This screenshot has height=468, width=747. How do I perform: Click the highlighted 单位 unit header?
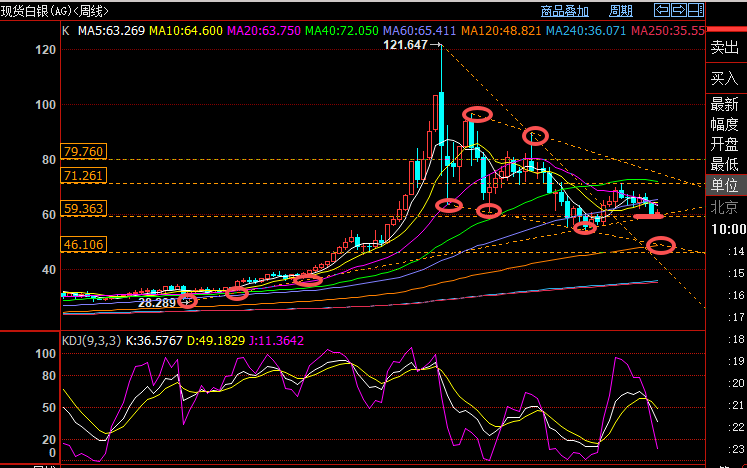[726, 185]
